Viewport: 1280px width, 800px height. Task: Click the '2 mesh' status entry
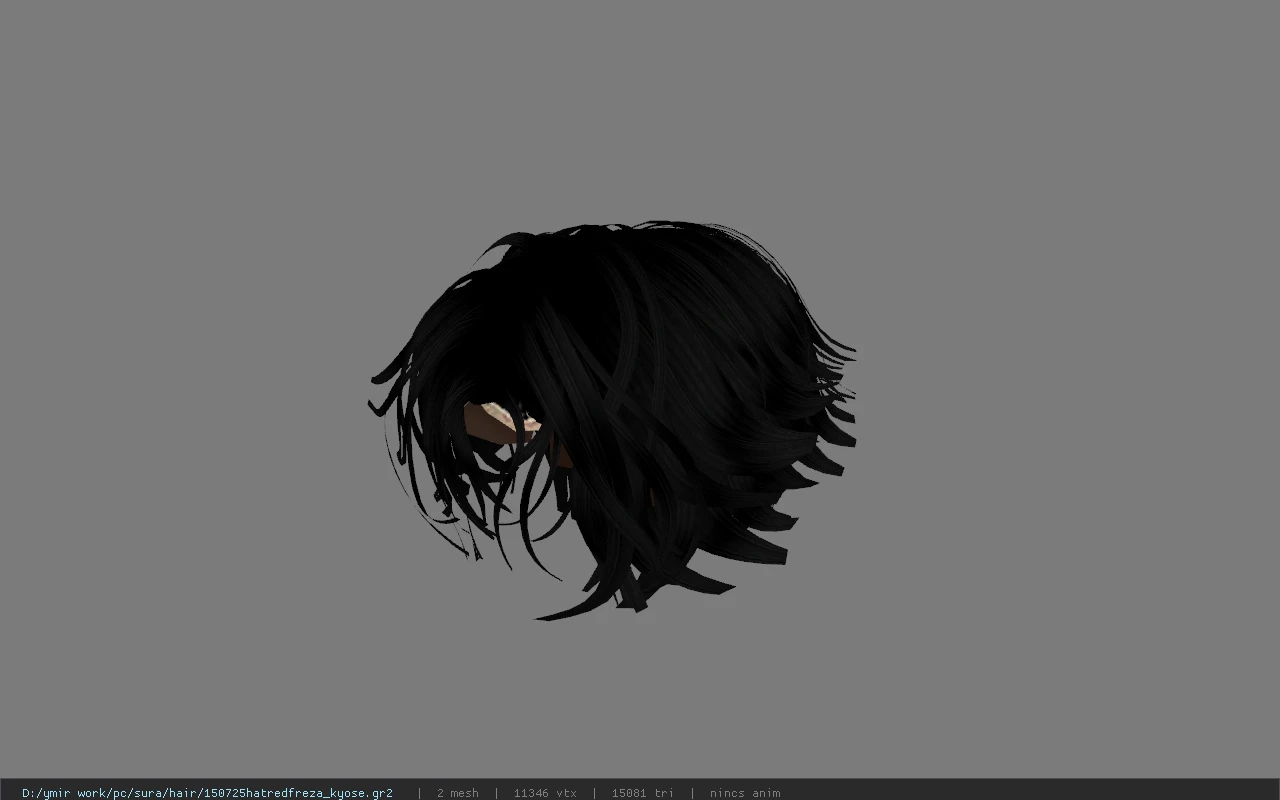point(458,793)
